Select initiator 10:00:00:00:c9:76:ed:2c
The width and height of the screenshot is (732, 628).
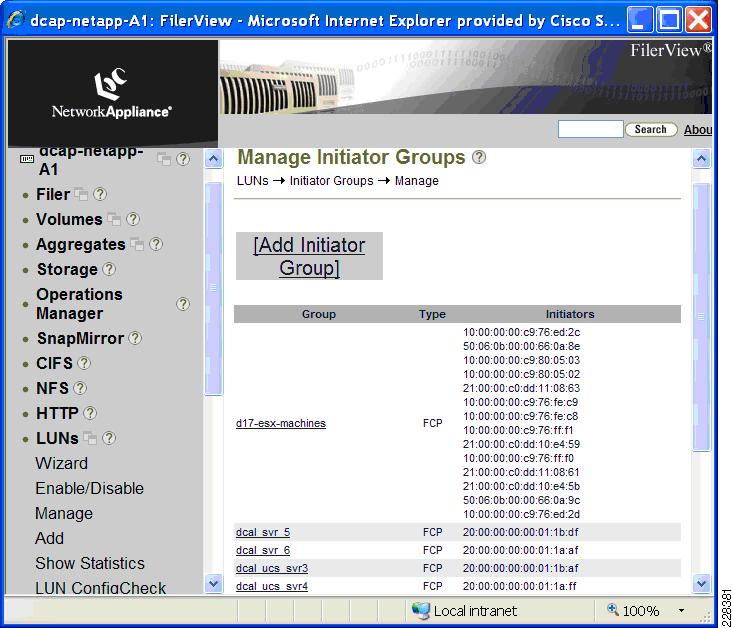click(x=521, y=332)
